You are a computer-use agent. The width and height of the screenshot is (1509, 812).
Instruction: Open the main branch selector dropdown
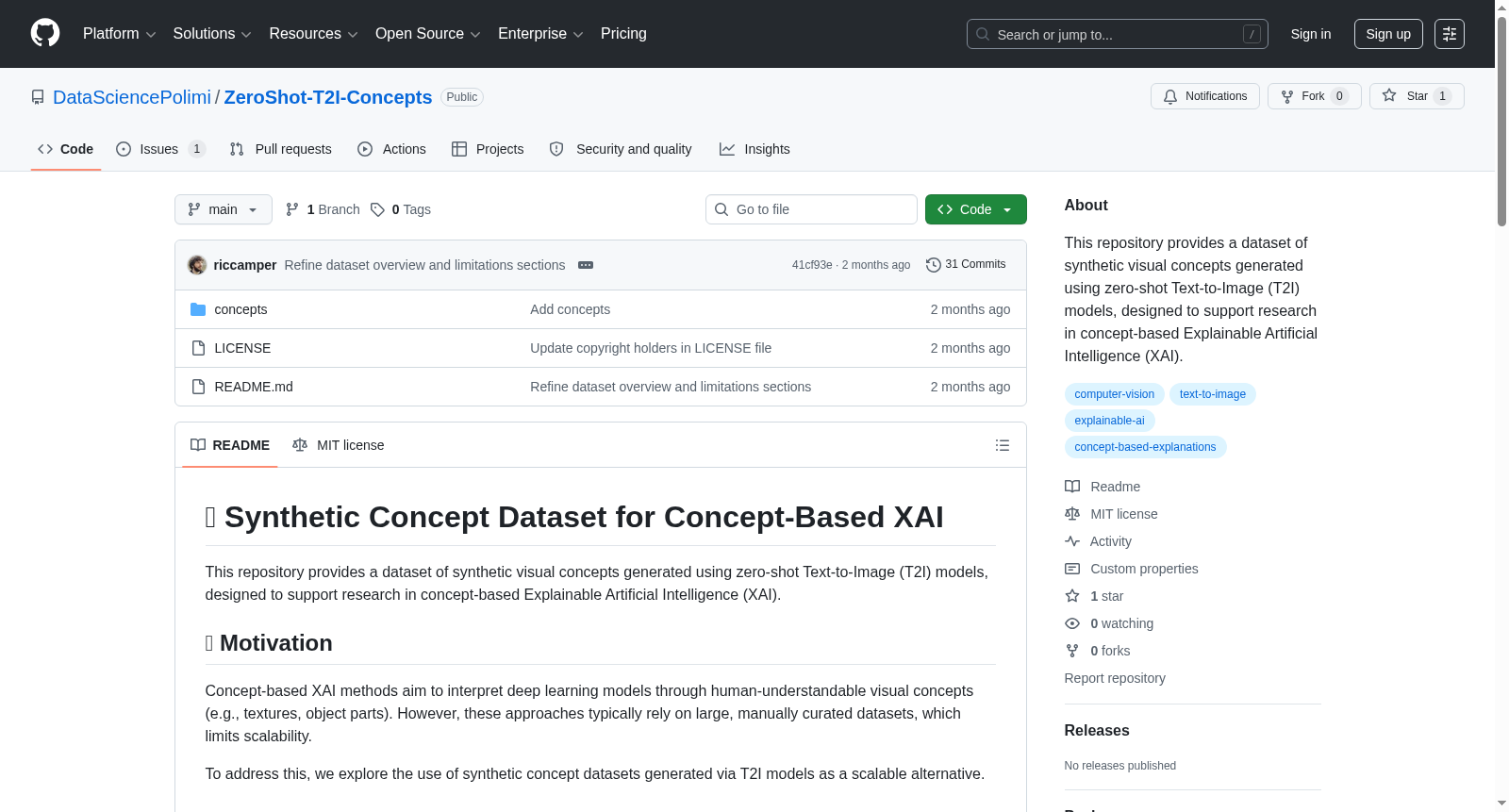[224, 209]
